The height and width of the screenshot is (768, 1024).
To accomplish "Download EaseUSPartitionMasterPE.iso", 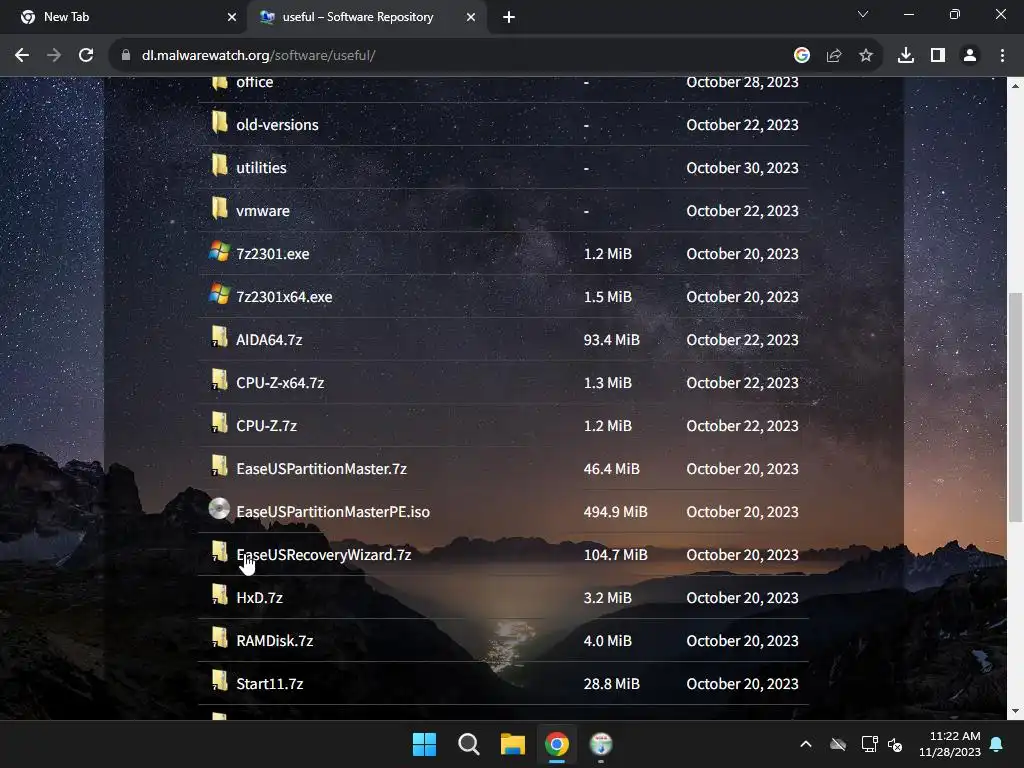I will pos(333,513).
